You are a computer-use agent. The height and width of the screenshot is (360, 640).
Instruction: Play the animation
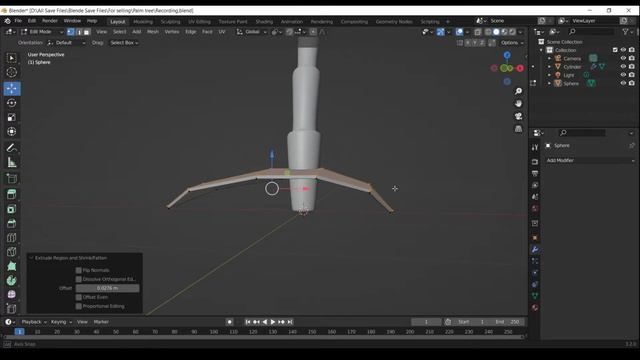(x=273, y=322)
